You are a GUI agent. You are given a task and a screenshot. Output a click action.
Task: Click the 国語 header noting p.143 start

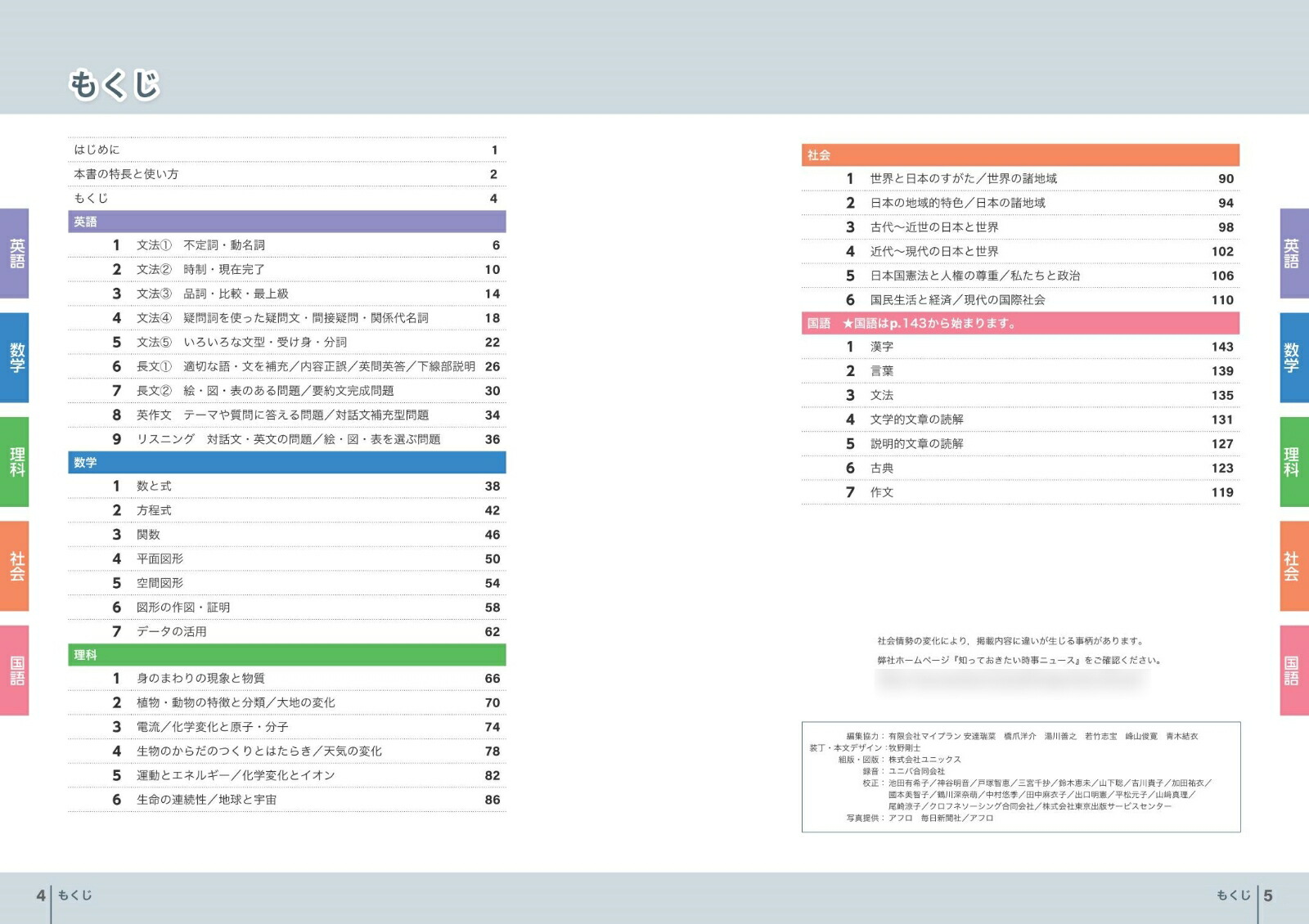coord(1020,323)
